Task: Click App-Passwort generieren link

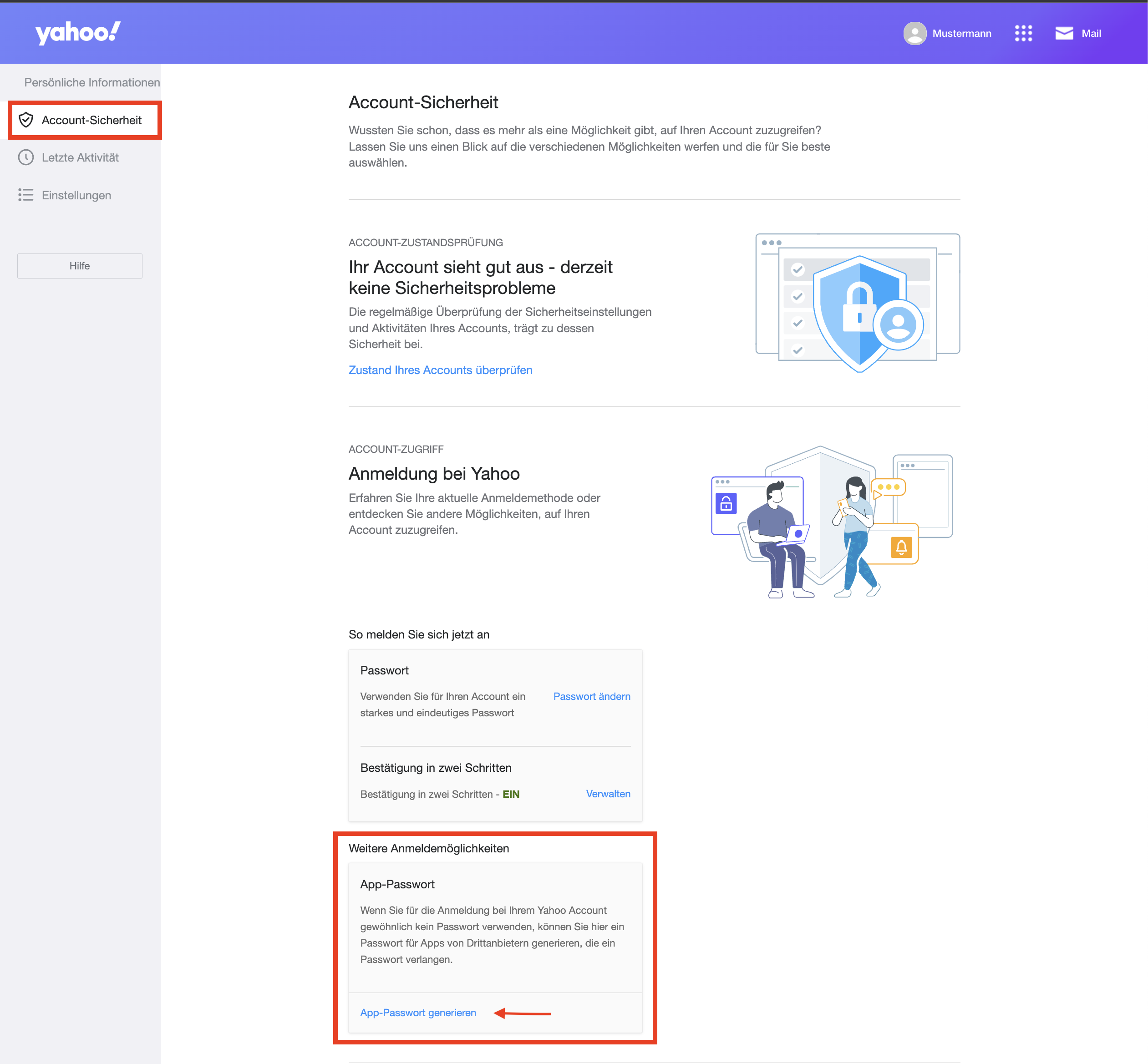Action: 417,1013
